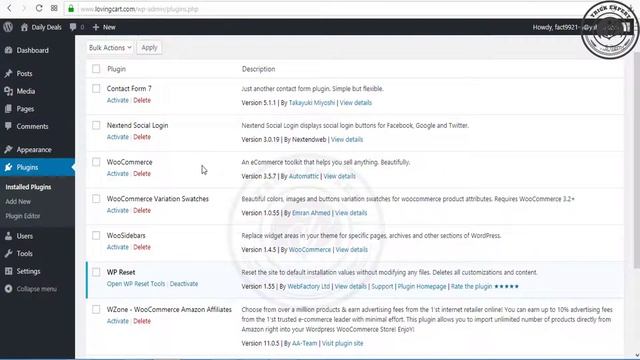Click the green padlock security icon
Image resolution: width=640 pixels, height=360 pixels.
71,8
